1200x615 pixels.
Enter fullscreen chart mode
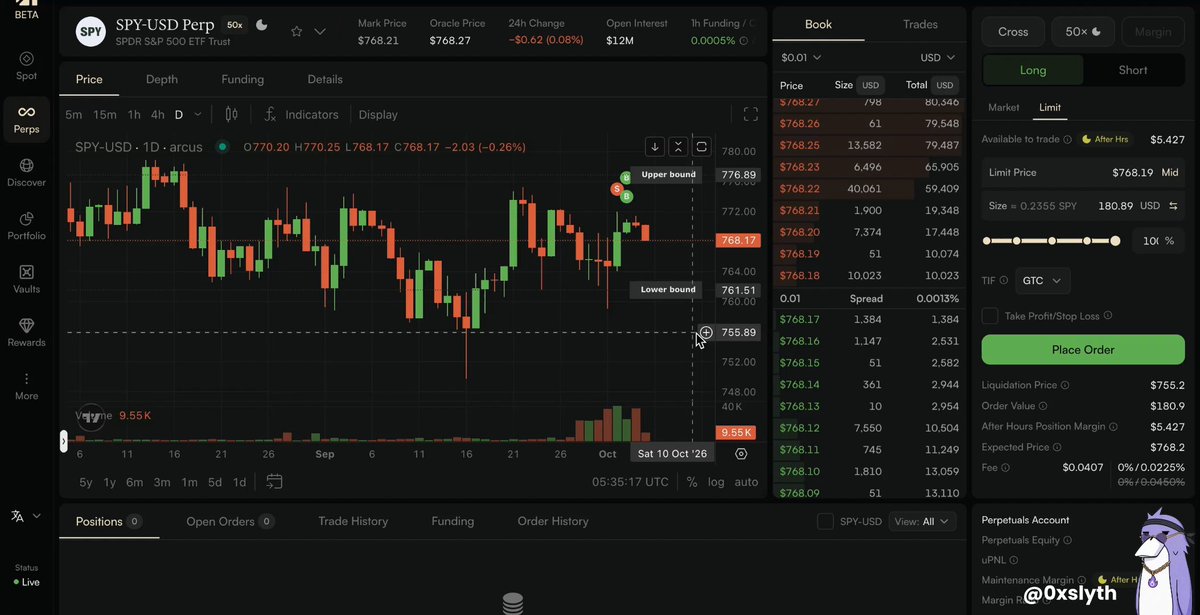751,114
